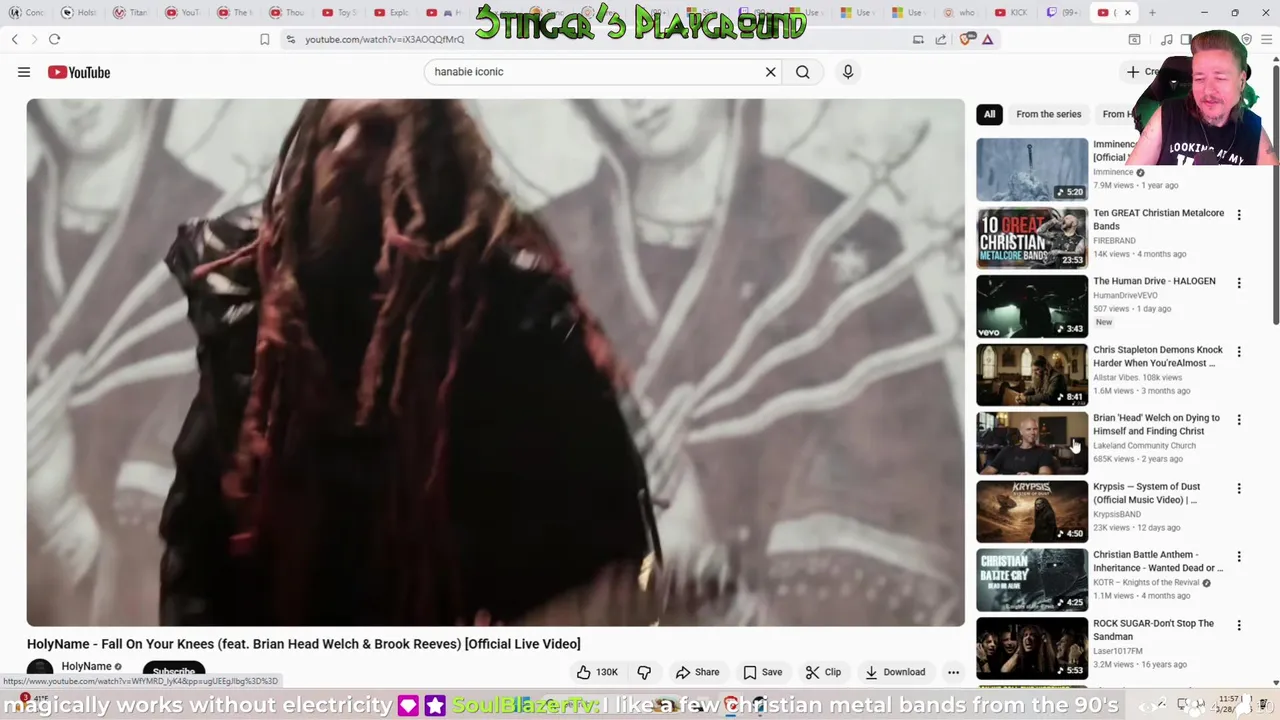Open options menu for The Human Drive HALOGEN
1280x720 pixels.
[x=1239, y=283]
